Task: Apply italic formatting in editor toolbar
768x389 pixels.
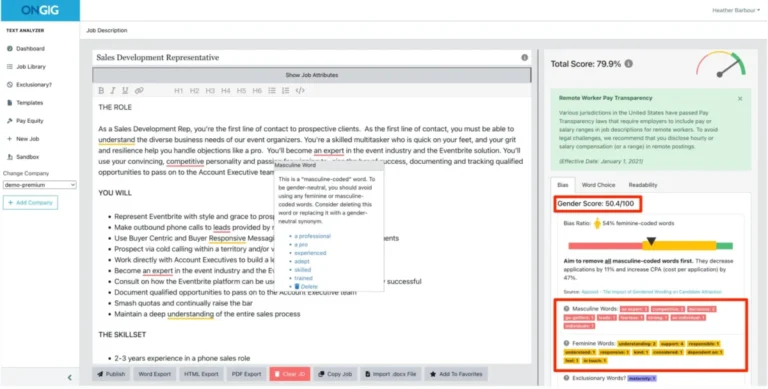Action: tap(113, 91)
